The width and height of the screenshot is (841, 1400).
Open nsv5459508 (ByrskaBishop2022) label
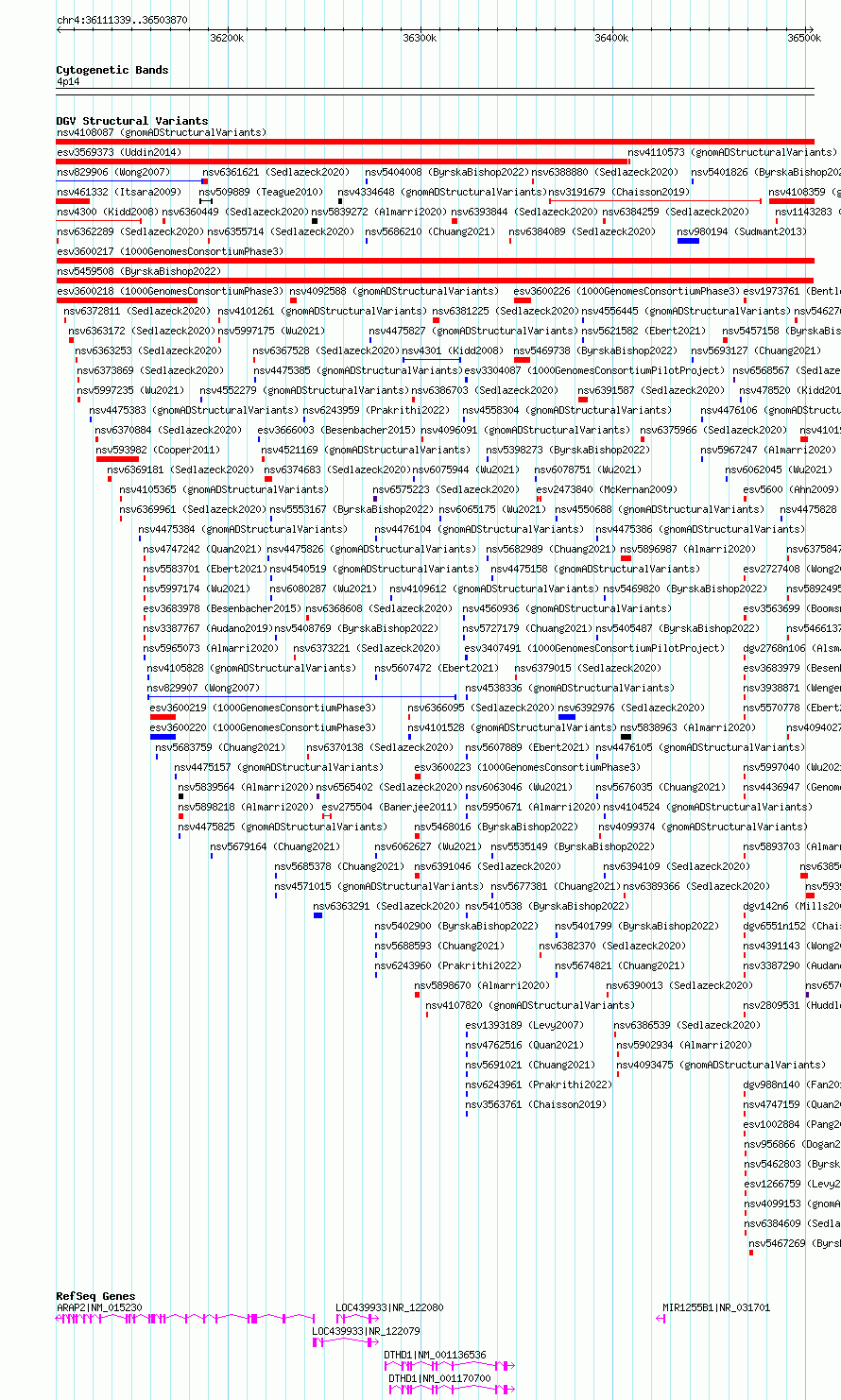[x=138, y=271]
